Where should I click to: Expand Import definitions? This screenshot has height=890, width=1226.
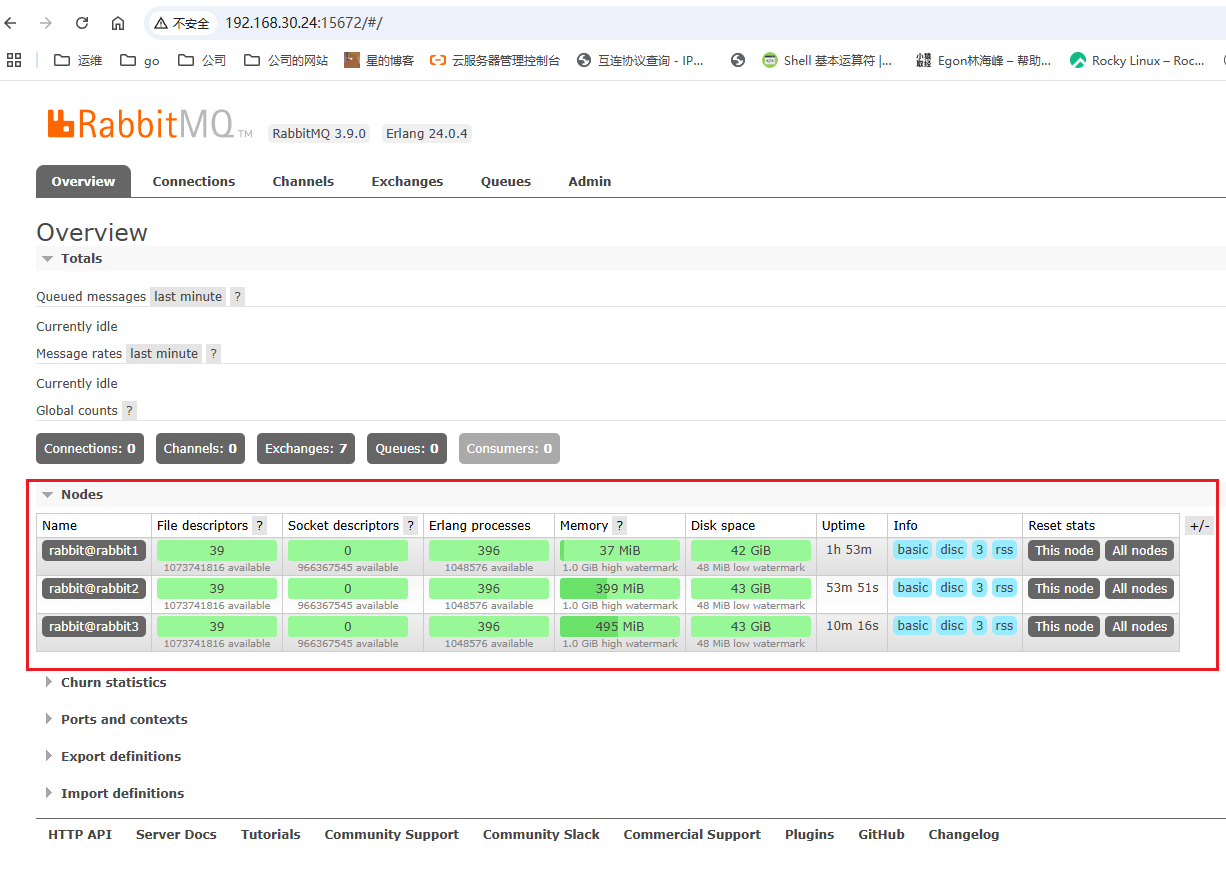tap(115, 794)
